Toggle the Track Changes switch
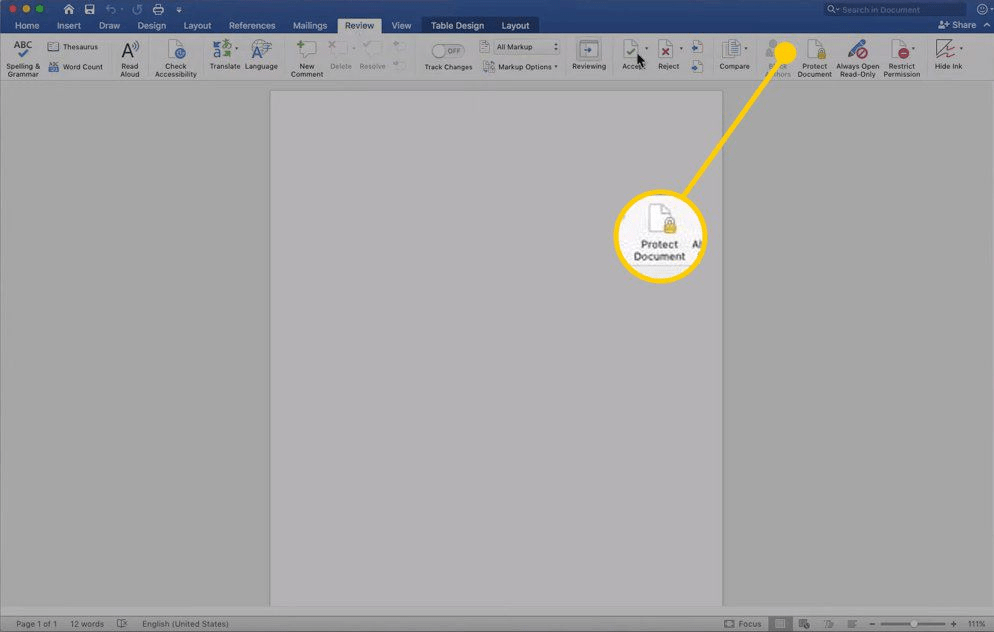The width and height of the screenshot is (994, 632). [447, 51]
